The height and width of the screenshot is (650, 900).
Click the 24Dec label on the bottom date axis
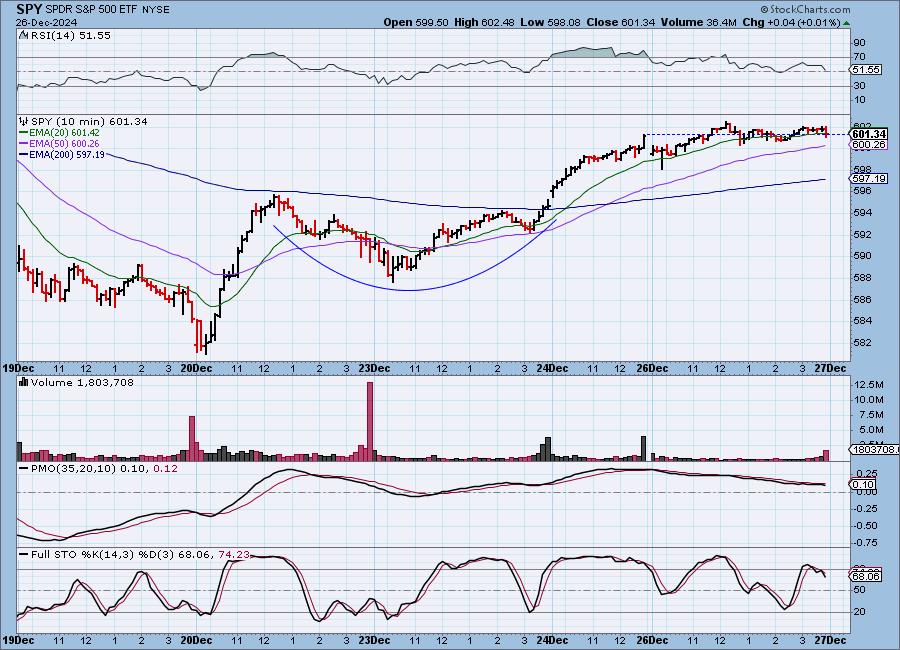552,640
